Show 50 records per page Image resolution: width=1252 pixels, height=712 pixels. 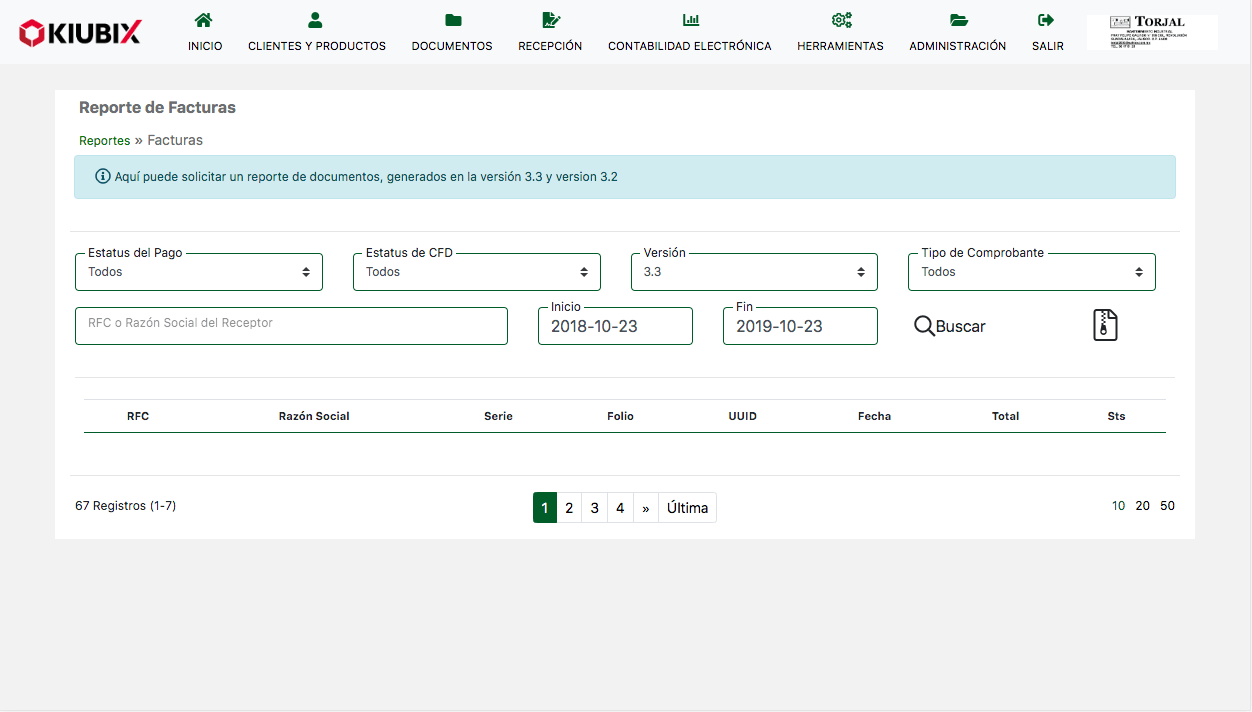[x=1167, y=506]
